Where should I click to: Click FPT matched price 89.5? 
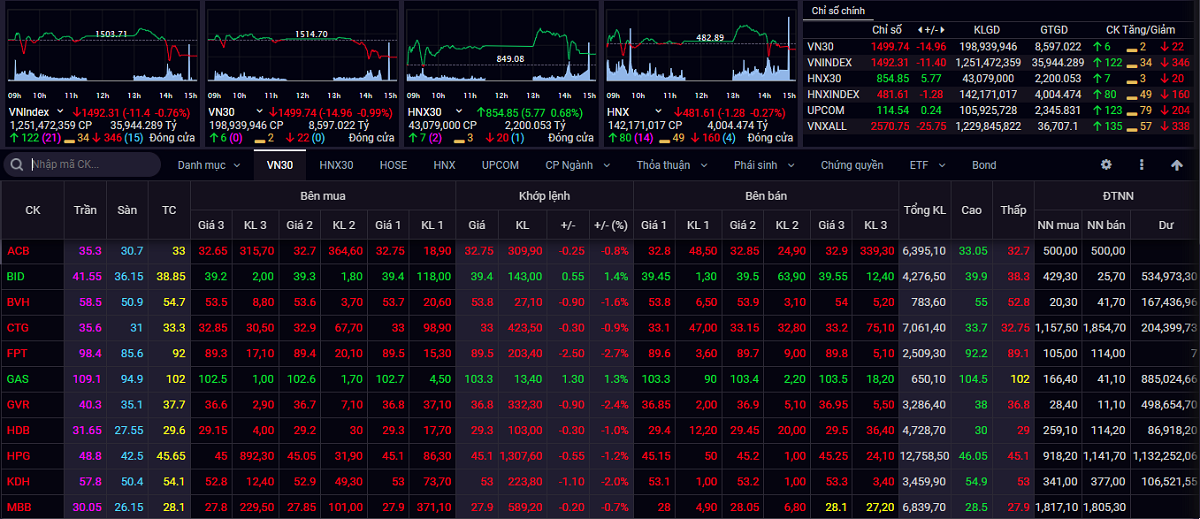point(480,353)
